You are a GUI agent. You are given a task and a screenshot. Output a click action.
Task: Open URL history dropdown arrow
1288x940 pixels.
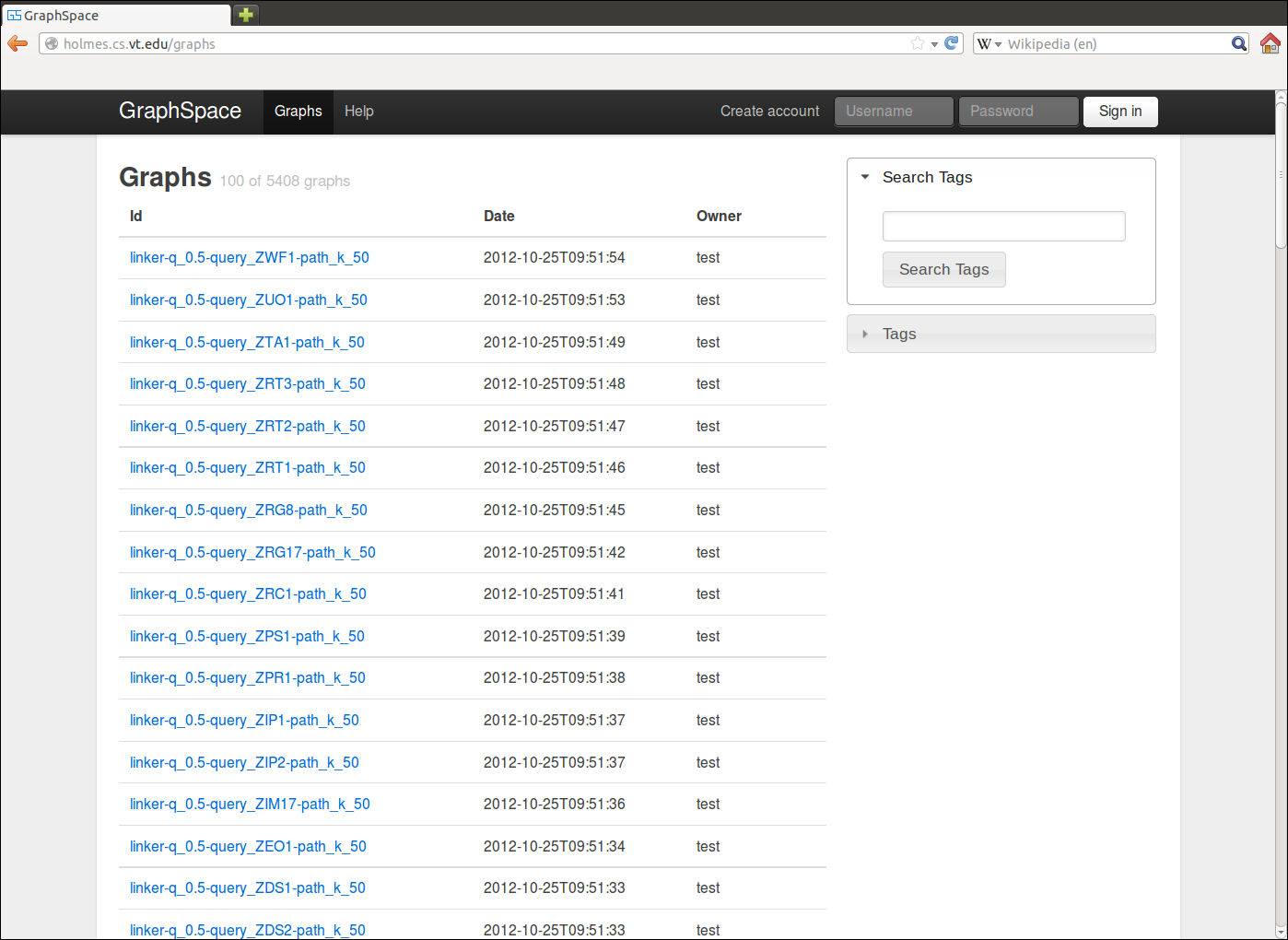[934, 44]
